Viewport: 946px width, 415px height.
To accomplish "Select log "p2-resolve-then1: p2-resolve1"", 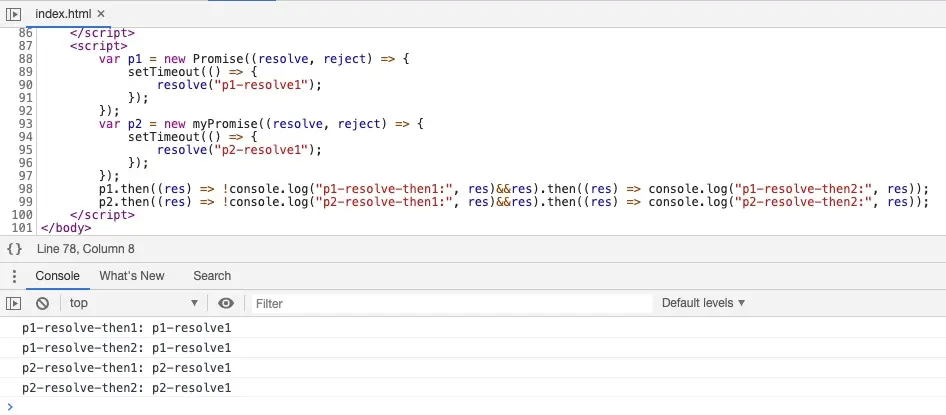I will (127, 368).
